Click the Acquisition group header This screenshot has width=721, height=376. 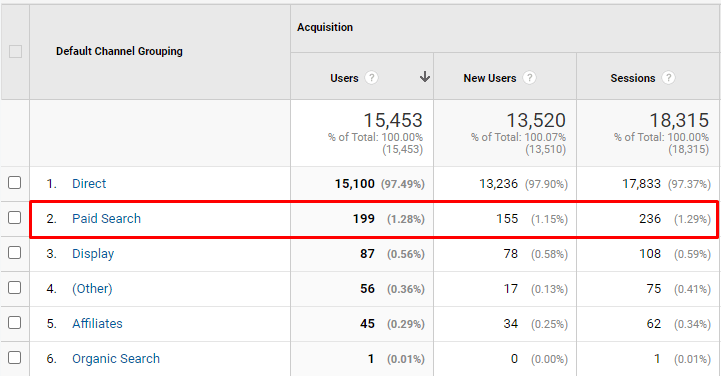(x=325, y=27)
